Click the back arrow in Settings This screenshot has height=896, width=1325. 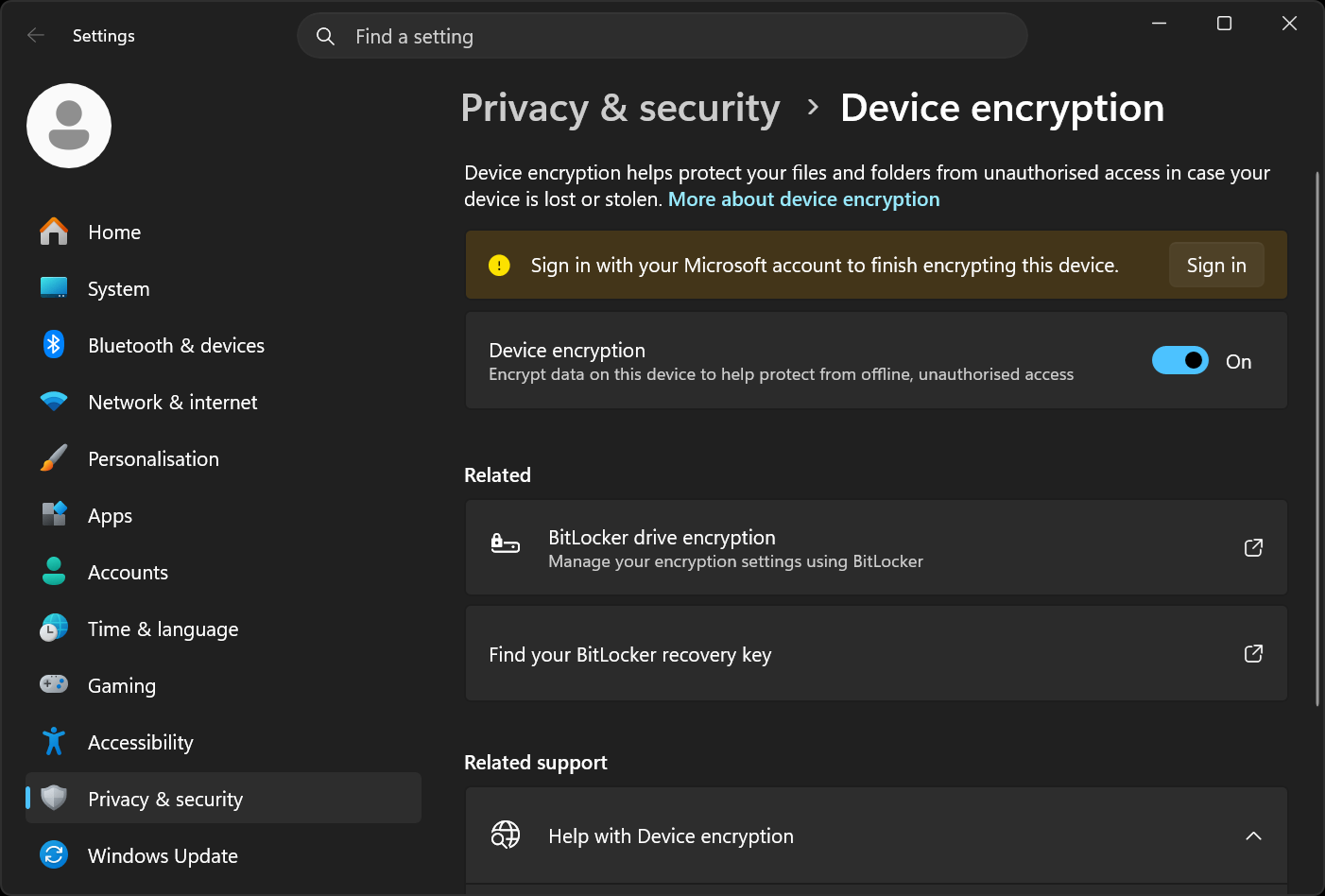(x=35, y=35)
